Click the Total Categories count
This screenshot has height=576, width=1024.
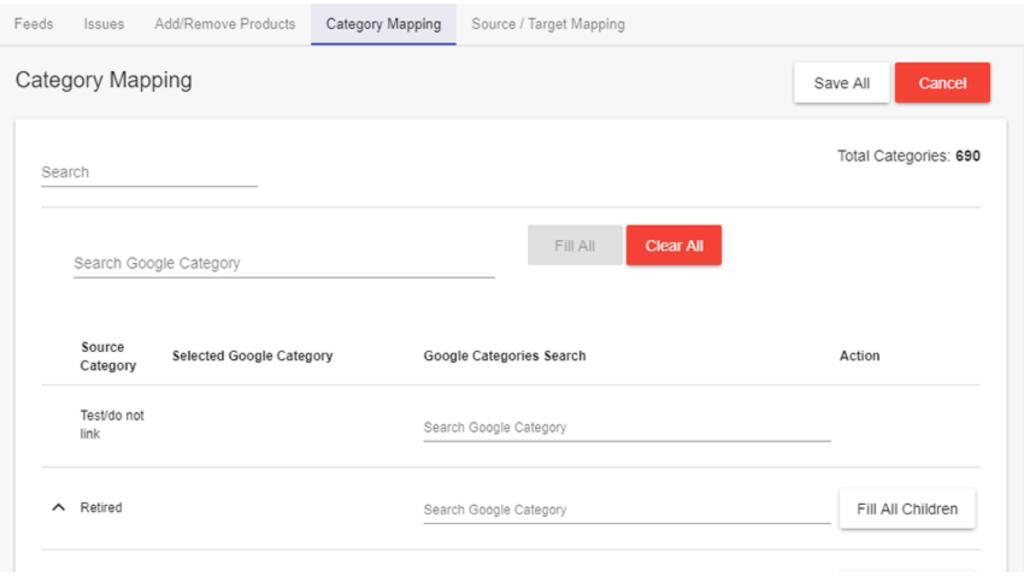(909, 156)
